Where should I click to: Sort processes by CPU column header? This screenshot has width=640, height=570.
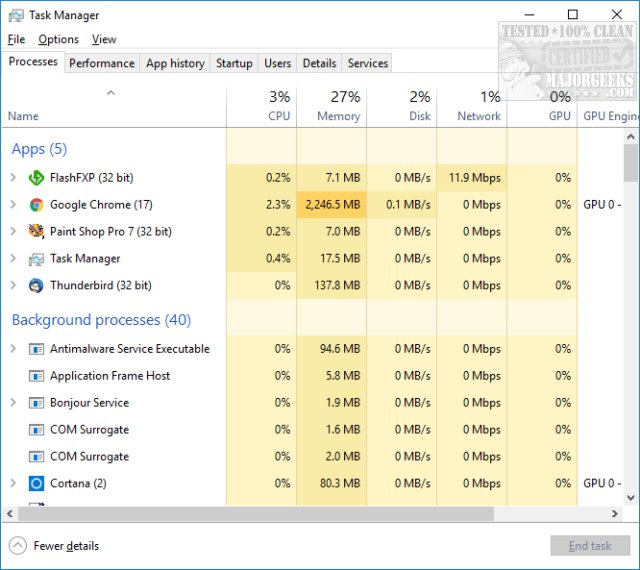262,106
